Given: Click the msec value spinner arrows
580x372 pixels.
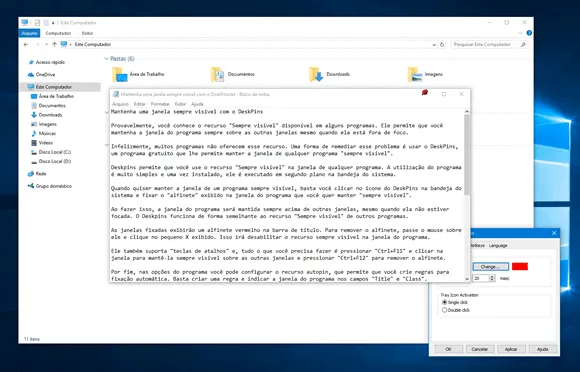Looking at the screenshot, I should point(492,278).
